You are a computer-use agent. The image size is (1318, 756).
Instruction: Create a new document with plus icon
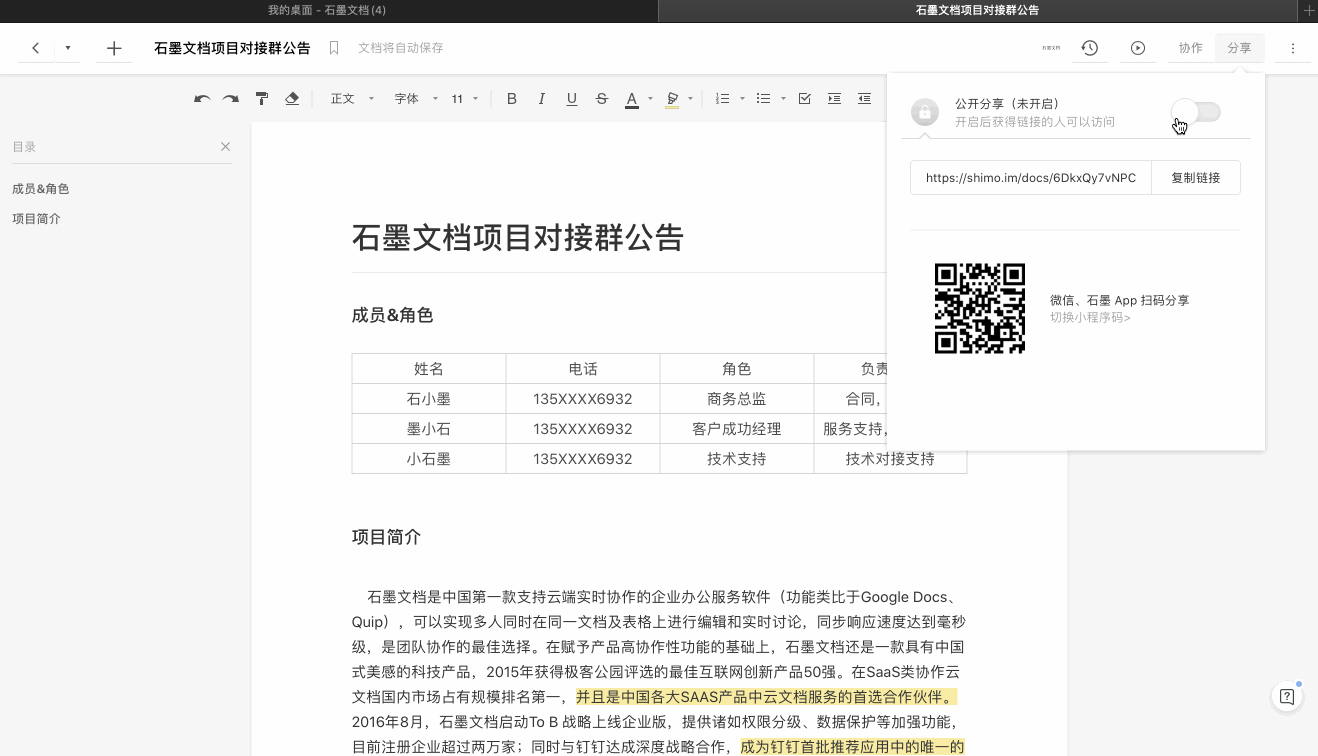point(114,48)
